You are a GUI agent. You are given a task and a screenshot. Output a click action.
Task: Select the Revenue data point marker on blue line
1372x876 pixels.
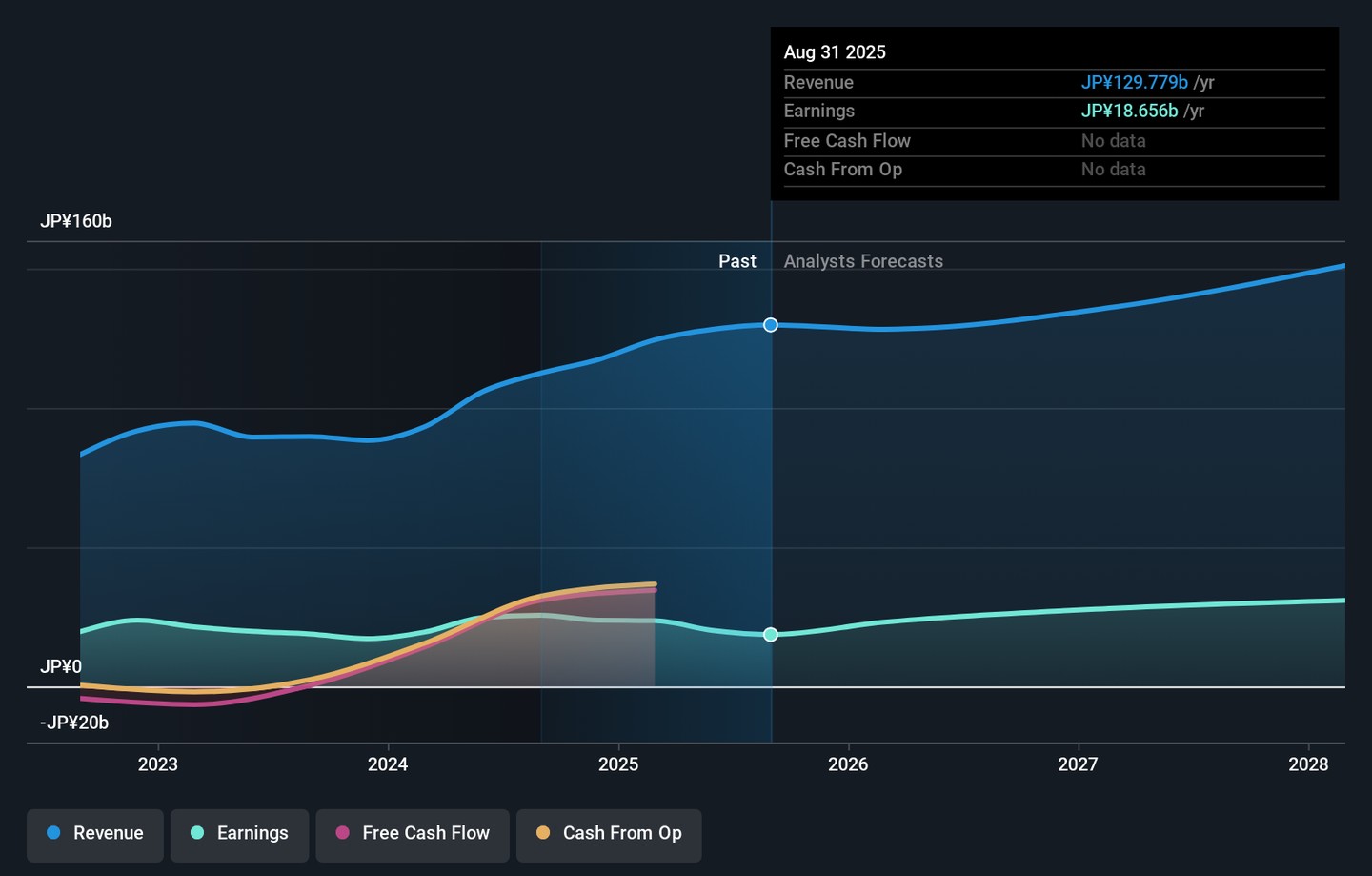771,325
